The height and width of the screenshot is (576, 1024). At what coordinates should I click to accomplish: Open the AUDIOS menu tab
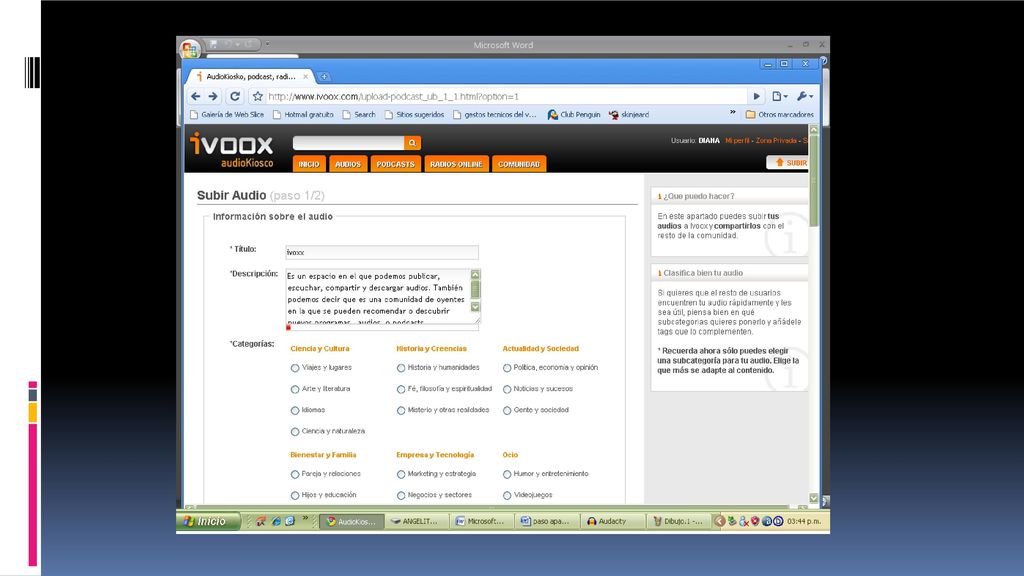pos(347,164)
